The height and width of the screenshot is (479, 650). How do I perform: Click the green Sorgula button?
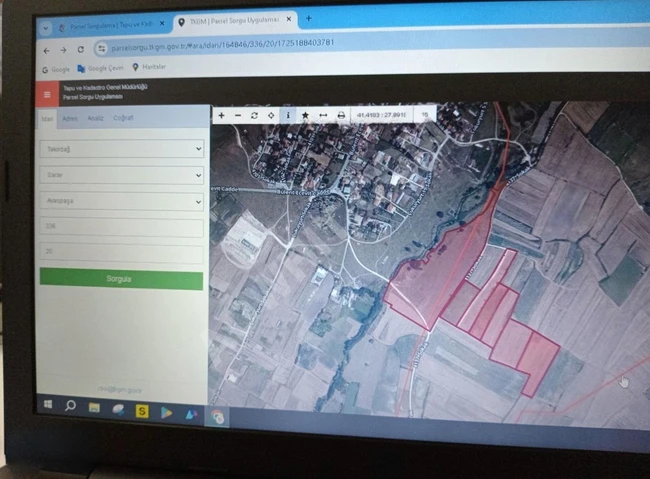tap(121, 279)
